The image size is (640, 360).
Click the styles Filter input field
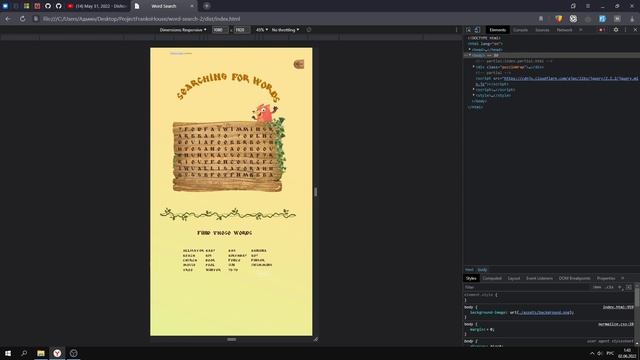pyautogui.click(x=527, y=287)
